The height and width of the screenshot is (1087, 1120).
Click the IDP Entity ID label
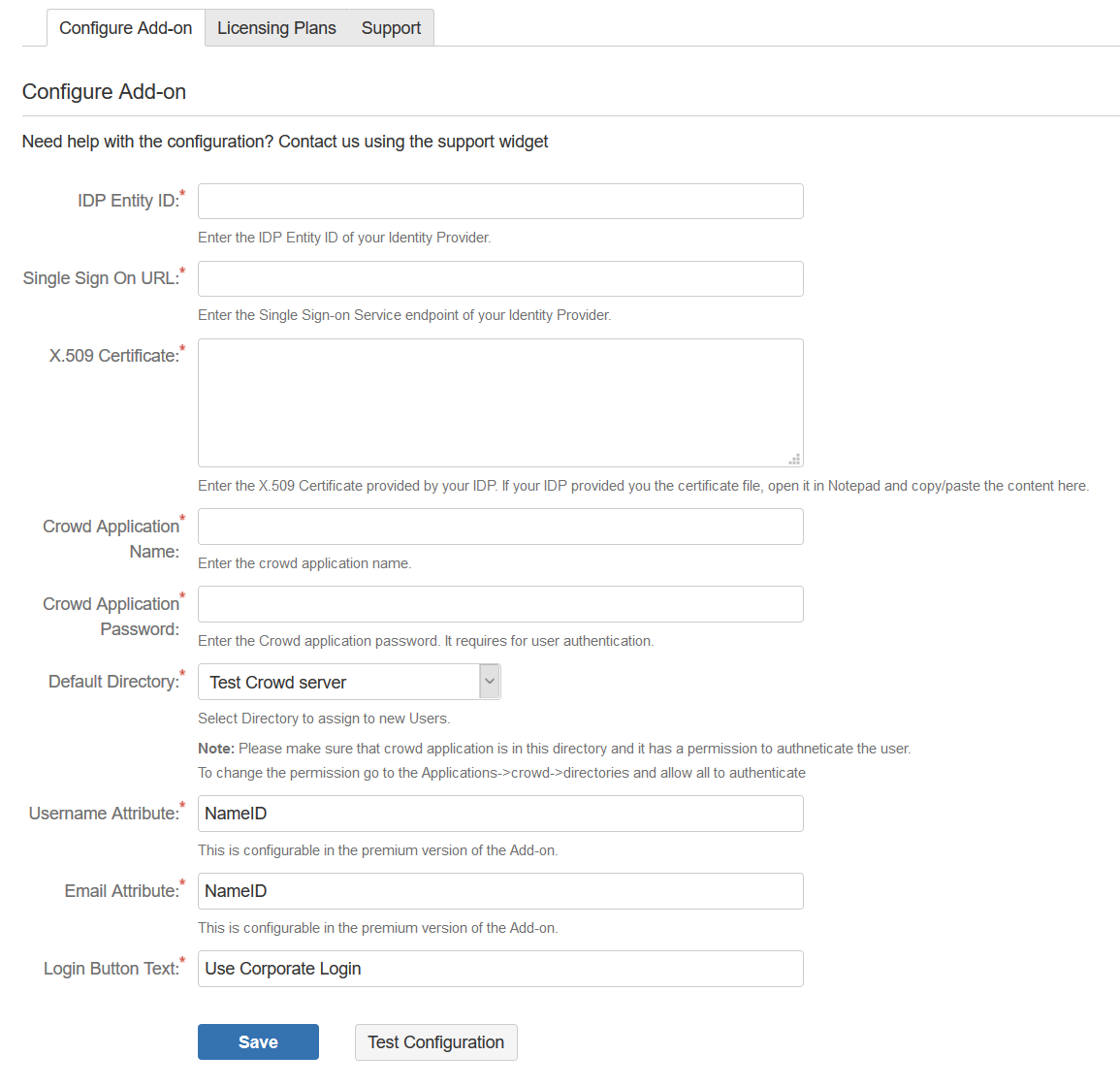(129, 201)
